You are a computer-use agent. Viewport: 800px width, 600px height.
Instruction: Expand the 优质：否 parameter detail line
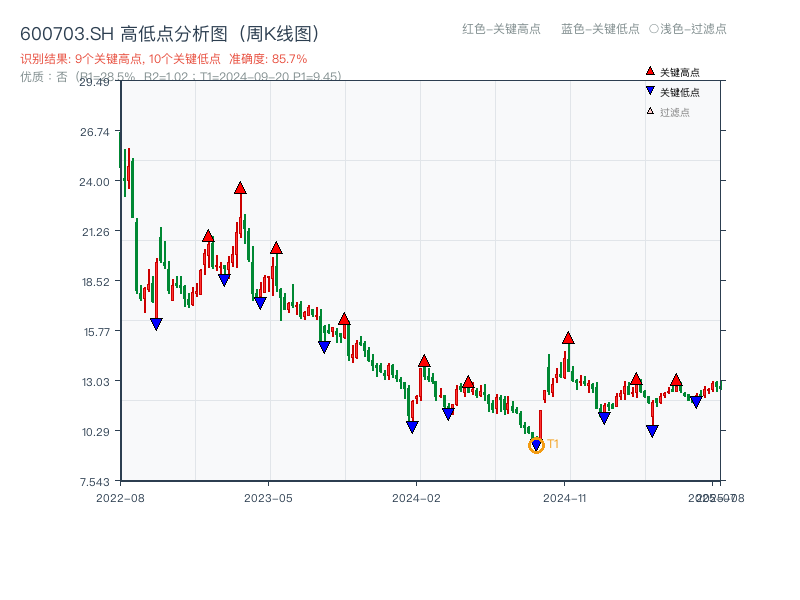point(40,76)
